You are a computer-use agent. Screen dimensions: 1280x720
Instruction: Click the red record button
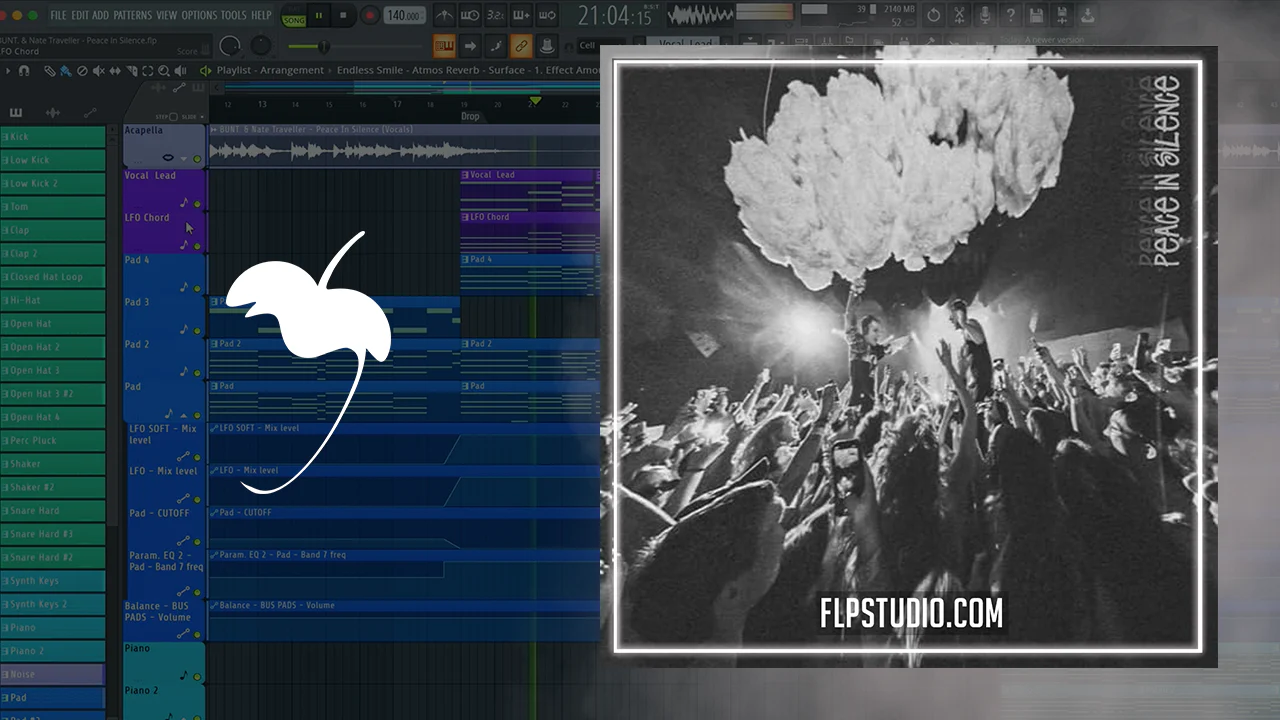point(369,16)
